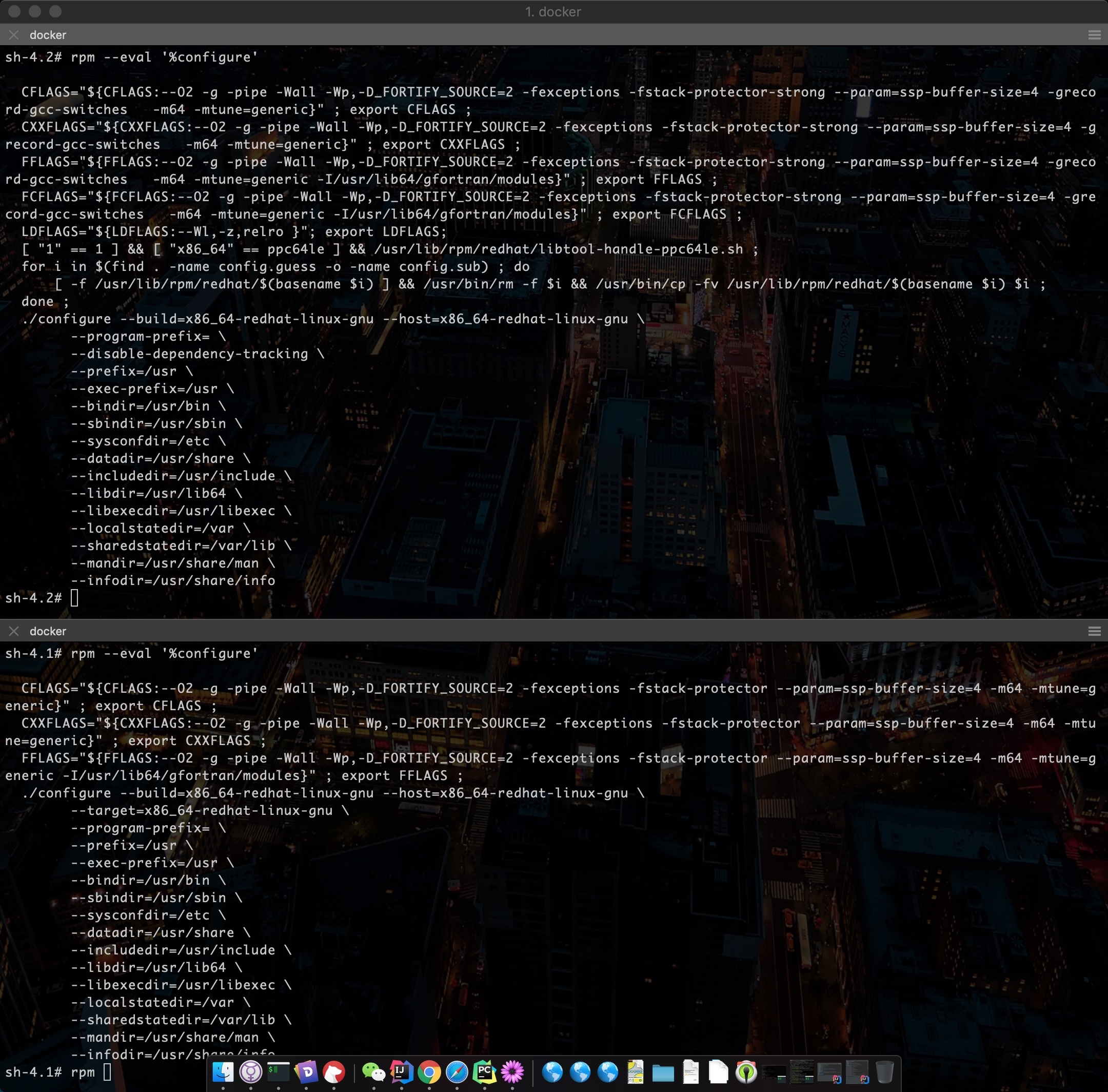This screenshot has height=1092, width=1108.
Task: Click the window title '1. docker'
Action: 553,11
